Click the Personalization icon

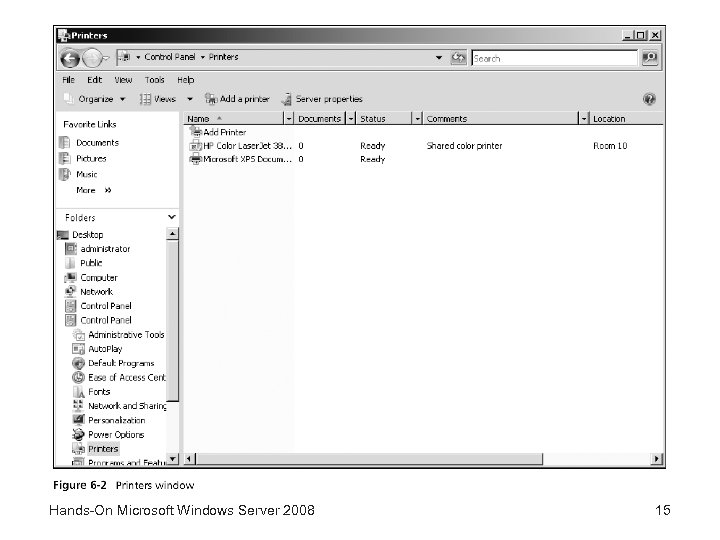pos(79,420)
